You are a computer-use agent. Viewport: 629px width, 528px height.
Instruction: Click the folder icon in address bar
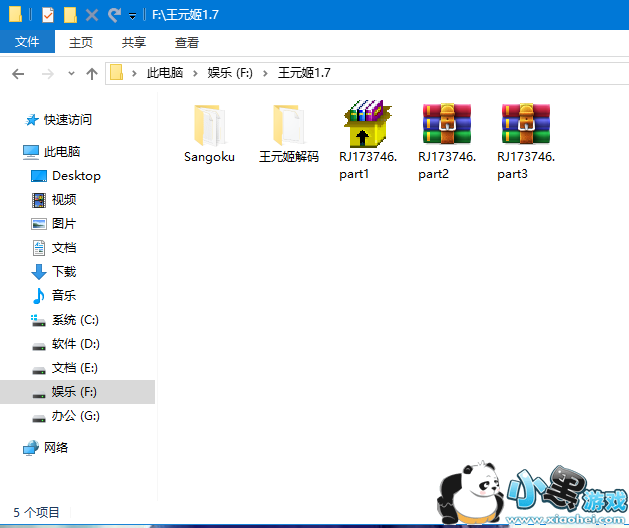(x=116, y=73)
